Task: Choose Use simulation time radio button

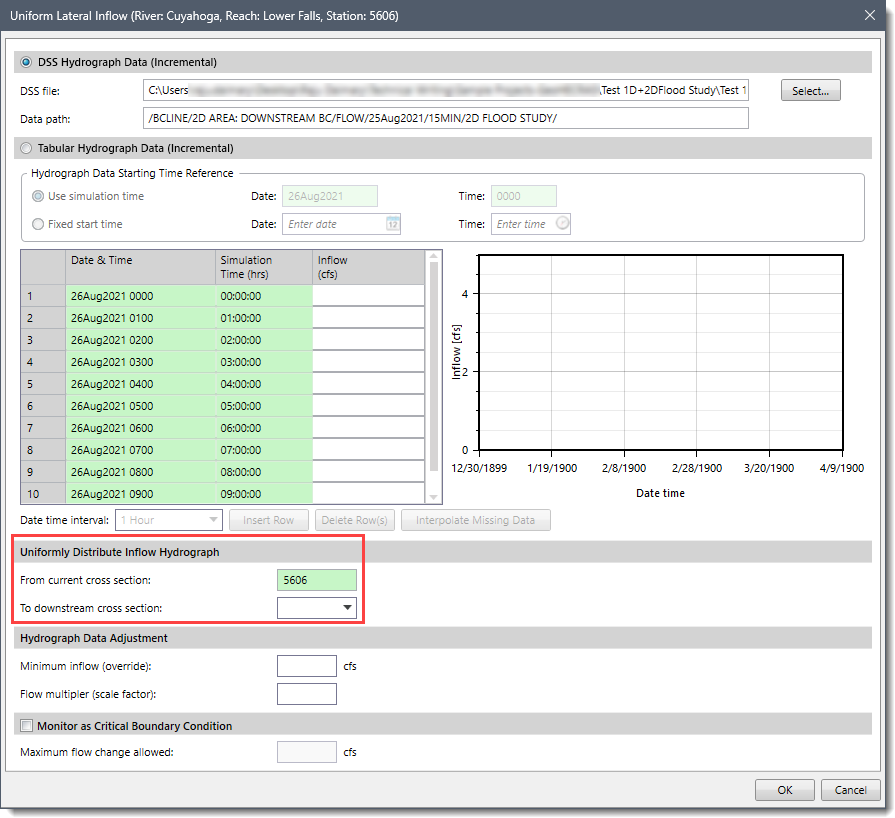Action: 38,196
